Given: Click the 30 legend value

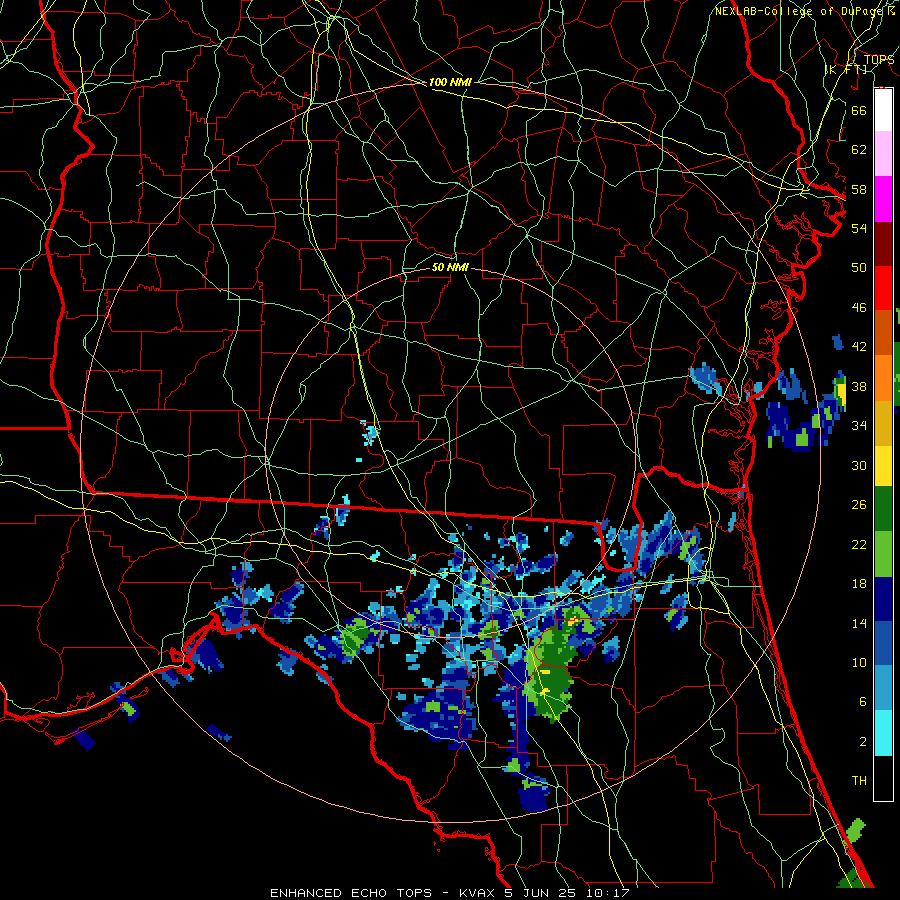Looking at the screenshot, I should (859, 465).
